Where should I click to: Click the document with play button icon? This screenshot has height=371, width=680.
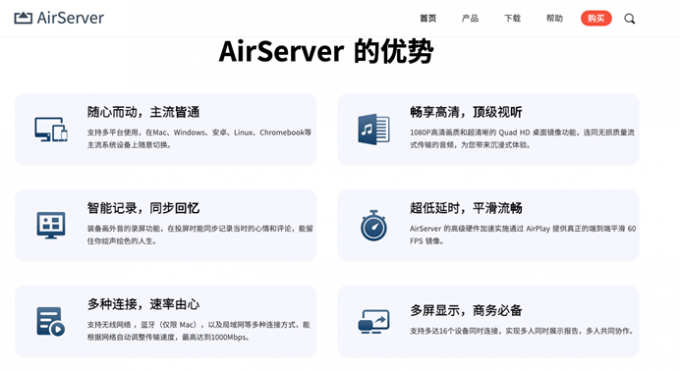(x=51, y=322)
